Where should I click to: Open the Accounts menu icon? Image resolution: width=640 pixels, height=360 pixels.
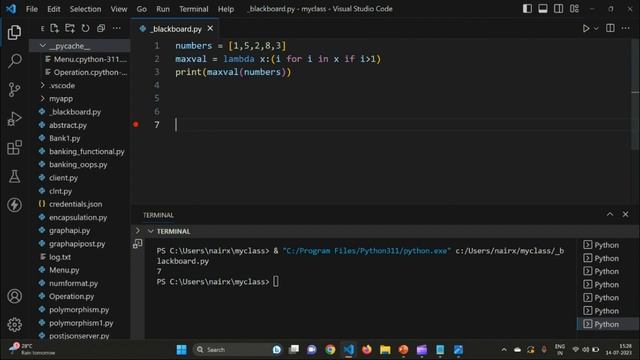click(14, 296)
